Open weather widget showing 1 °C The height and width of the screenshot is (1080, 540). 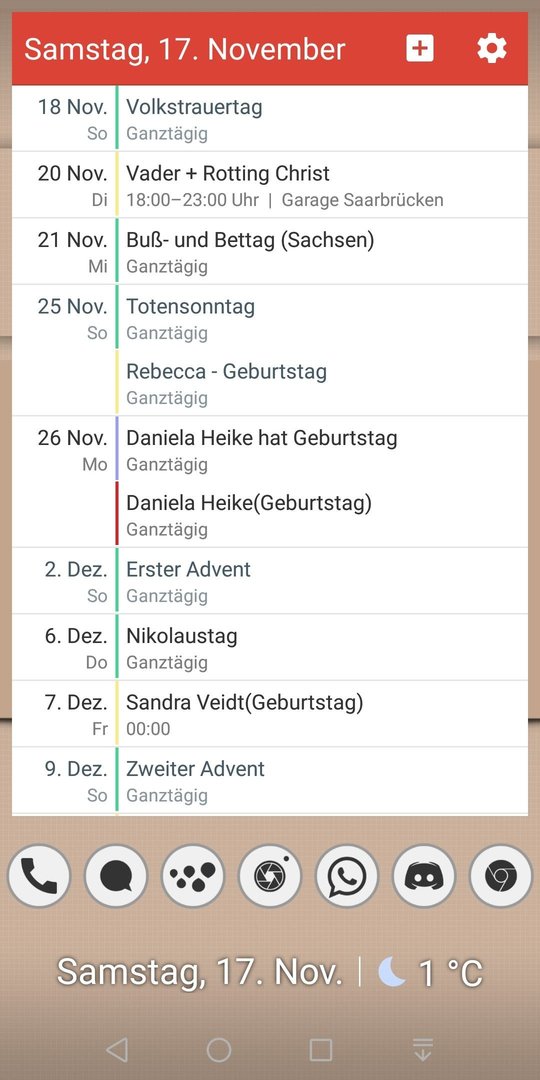tap(430, 972)
